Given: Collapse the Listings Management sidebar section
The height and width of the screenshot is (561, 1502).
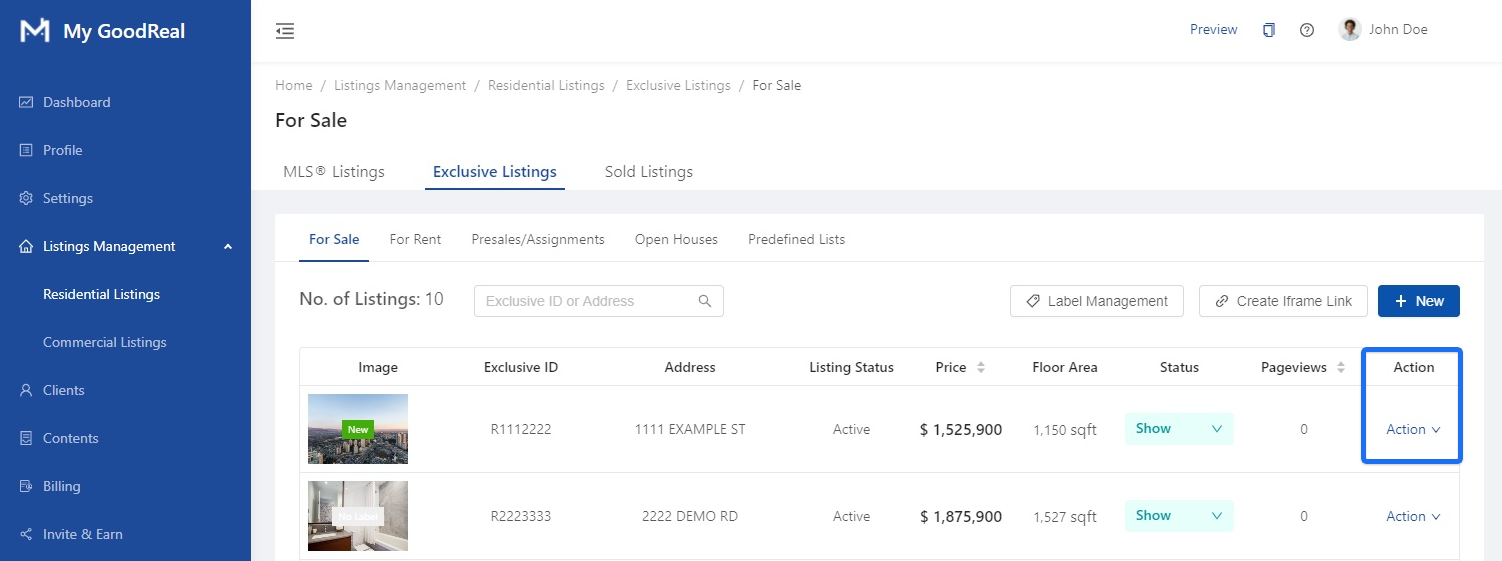Looking at the screenshot, I should [x=227, y=246].
